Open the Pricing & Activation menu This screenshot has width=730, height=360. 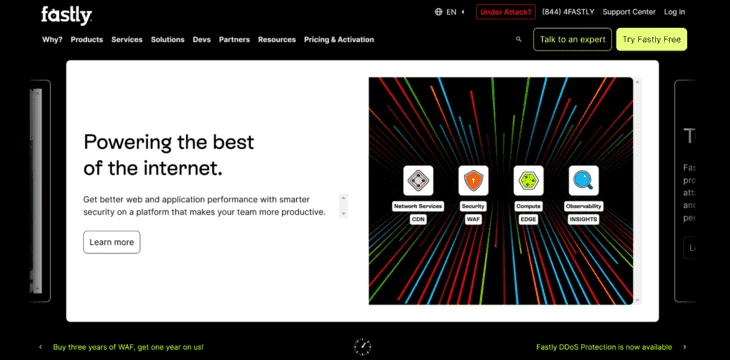click(339, 40)
